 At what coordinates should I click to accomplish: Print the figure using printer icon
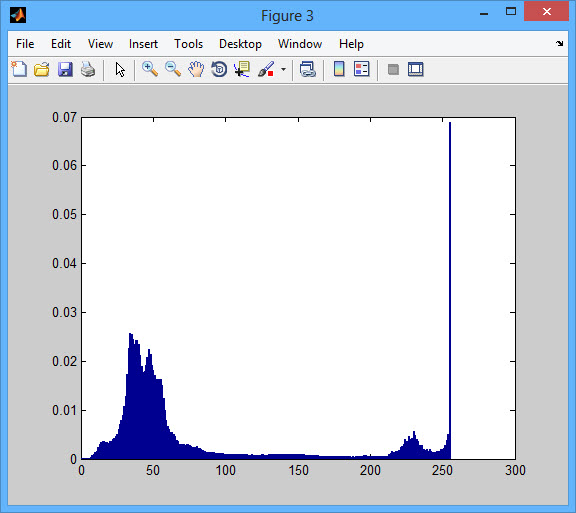coord(88,69)
